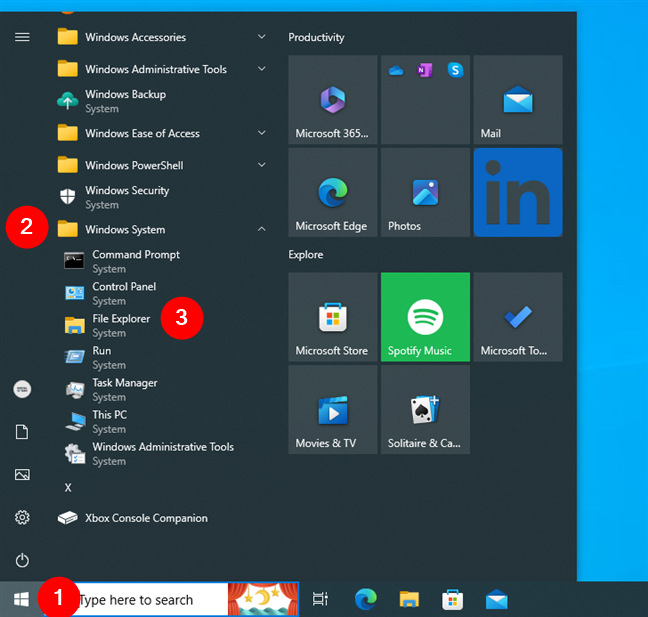Image resolution: width=648 pixels, height=617 pixels.
Task: Open Microsoft Store from the taskbar
Action: [453, 599]
